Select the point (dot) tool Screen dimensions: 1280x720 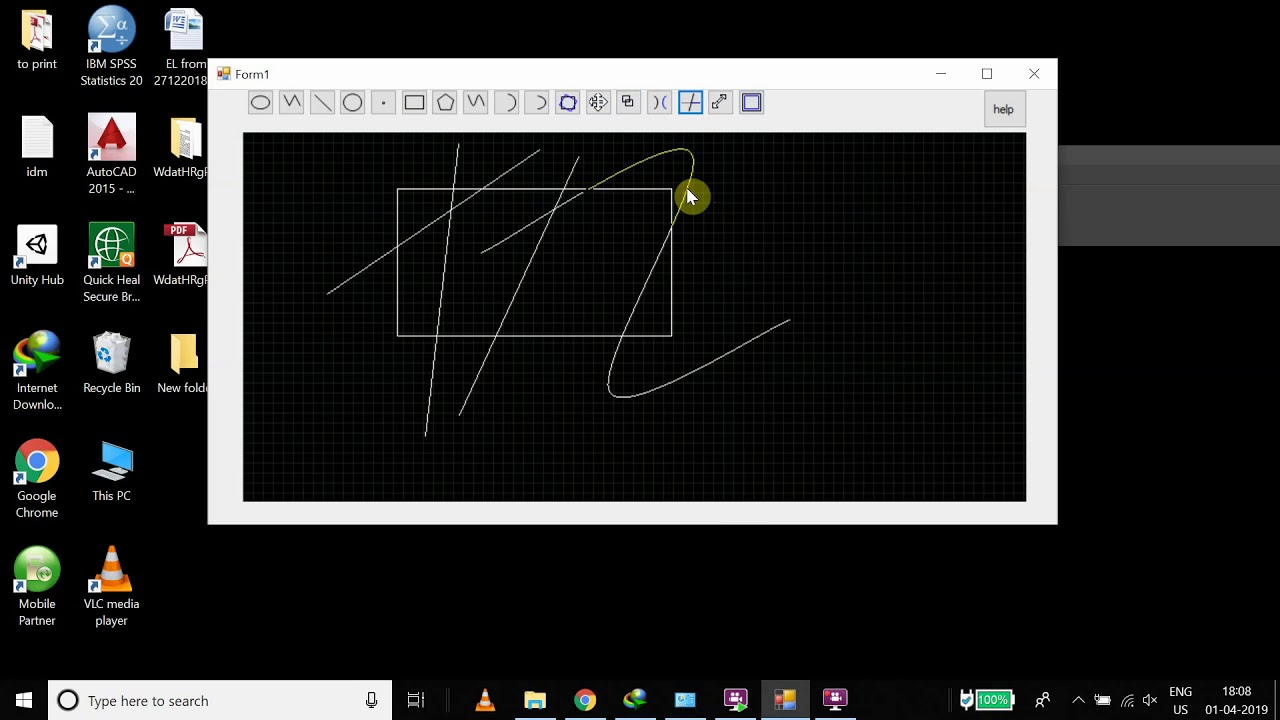click(383, 102)
